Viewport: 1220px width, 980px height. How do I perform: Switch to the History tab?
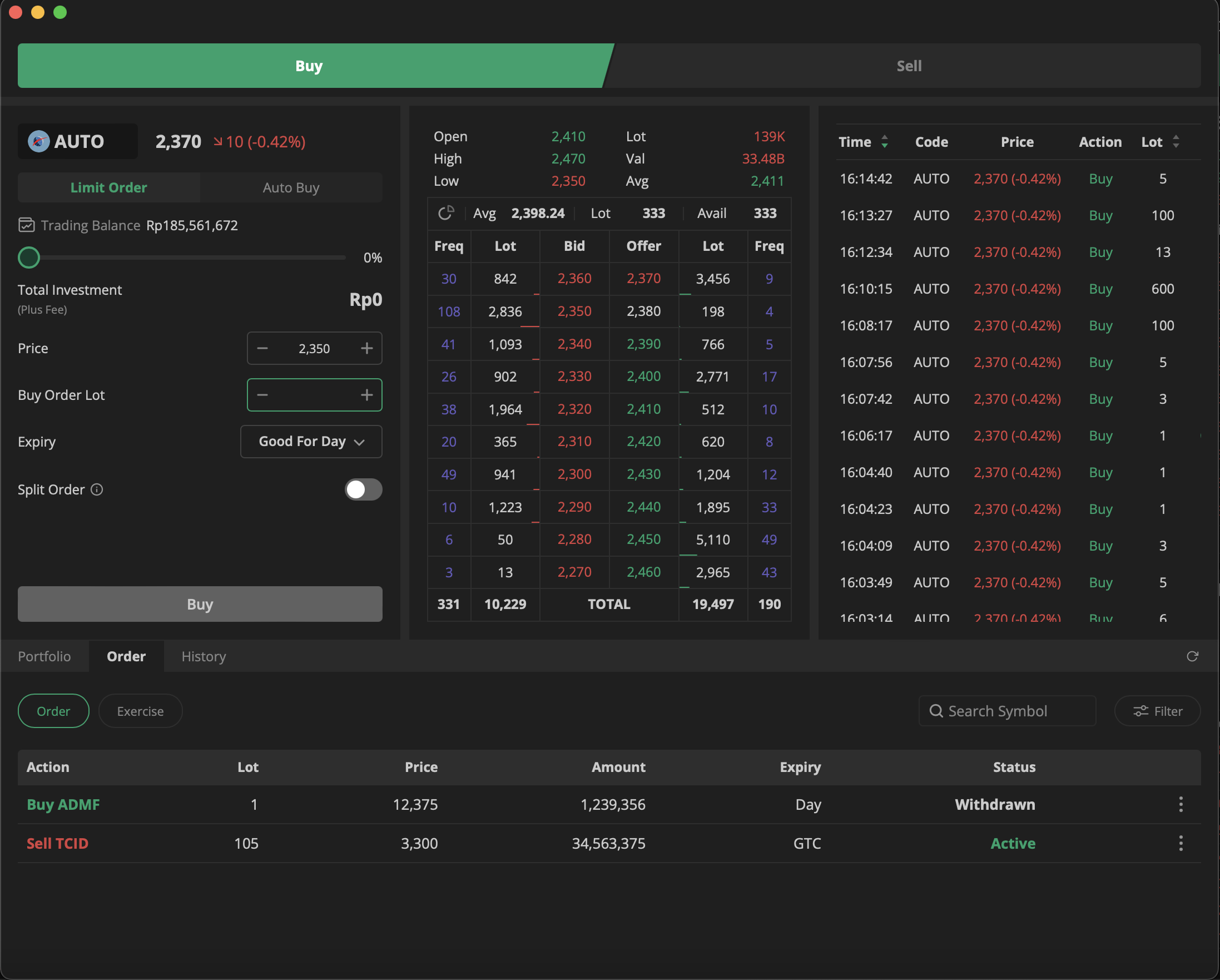203,656
